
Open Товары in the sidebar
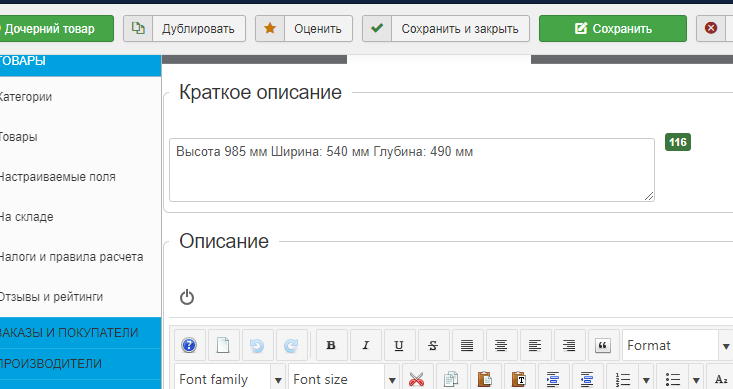click(18, 137)
